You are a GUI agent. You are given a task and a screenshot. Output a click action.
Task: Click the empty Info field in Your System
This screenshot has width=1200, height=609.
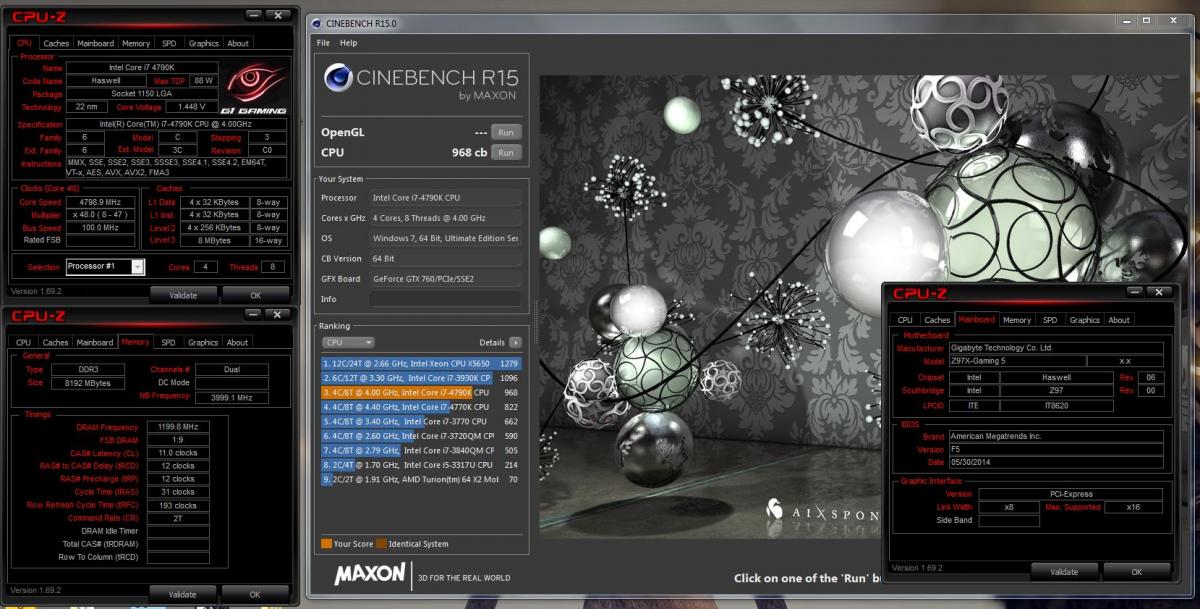point(445,299)
